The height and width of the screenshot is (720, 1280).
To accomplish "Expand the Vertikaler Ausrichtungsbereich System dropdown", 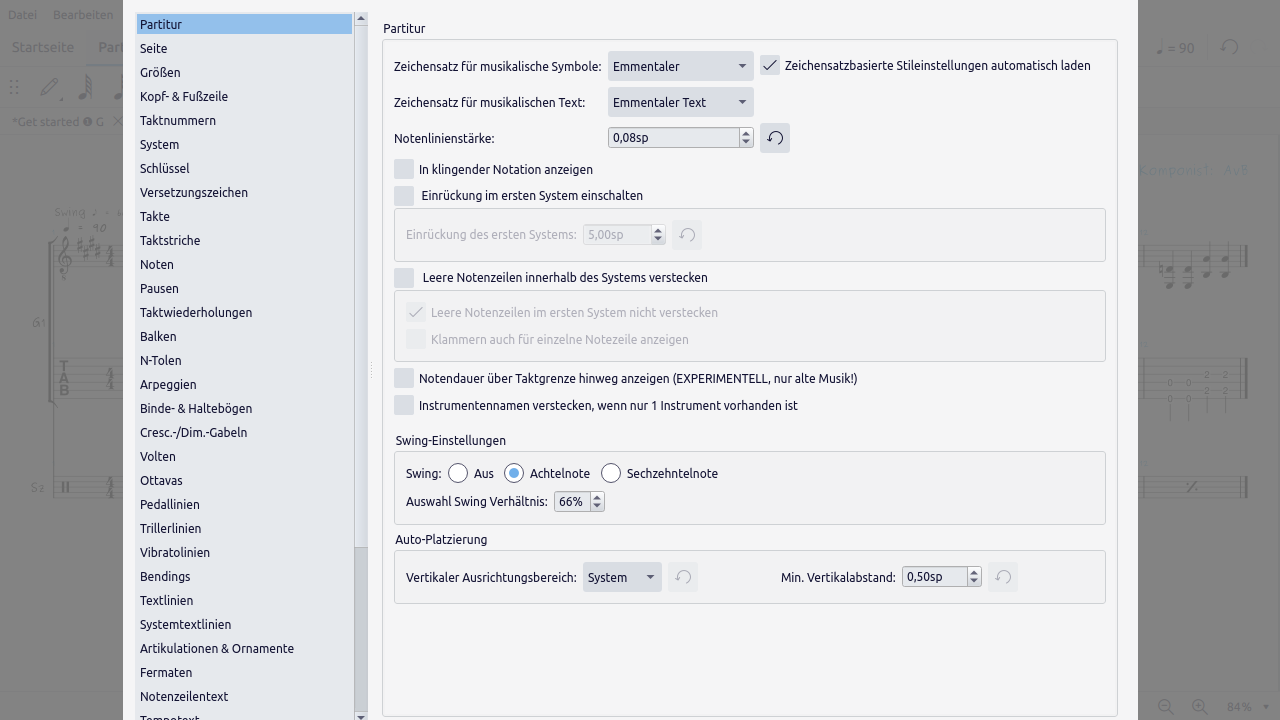I will (621, 577).
